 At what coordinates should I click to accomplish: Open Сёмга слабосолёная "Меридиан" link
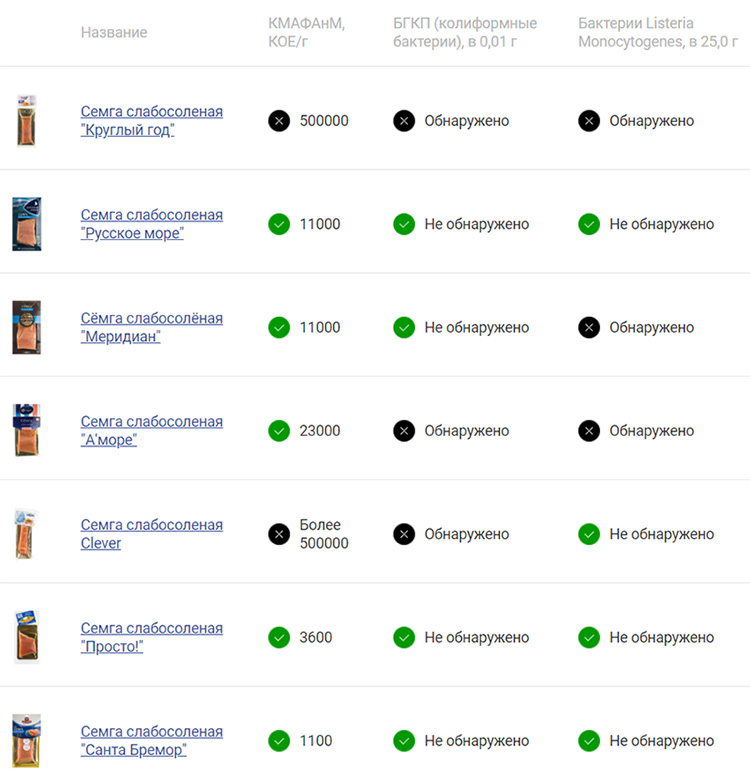152,327
